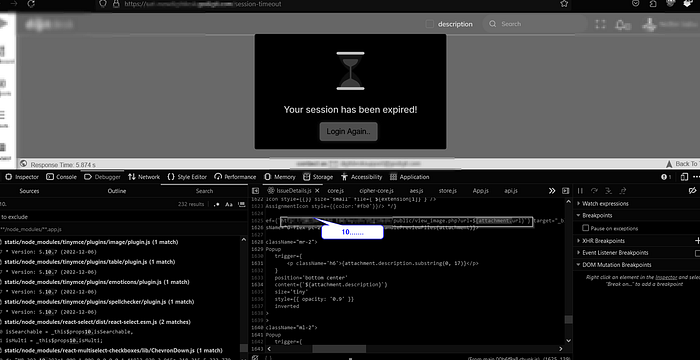Enable Pause on exceptions checkbox

586,228
